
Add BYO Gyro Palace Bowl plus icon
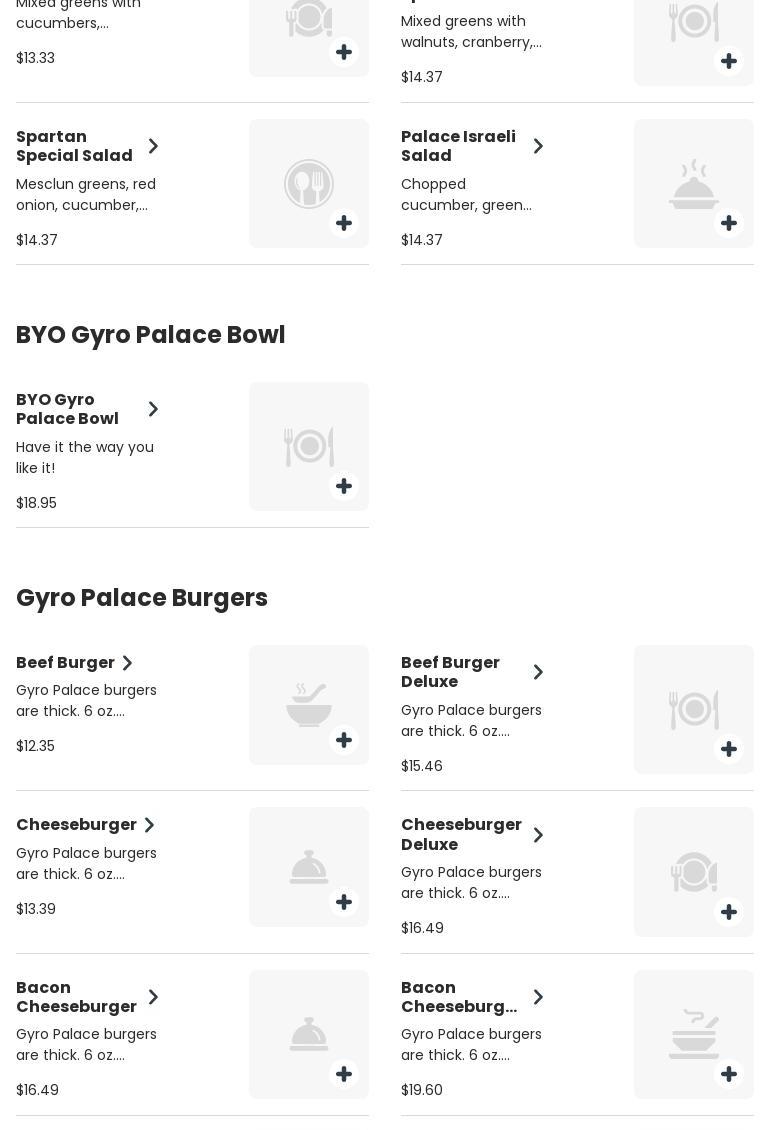[344, 486]
